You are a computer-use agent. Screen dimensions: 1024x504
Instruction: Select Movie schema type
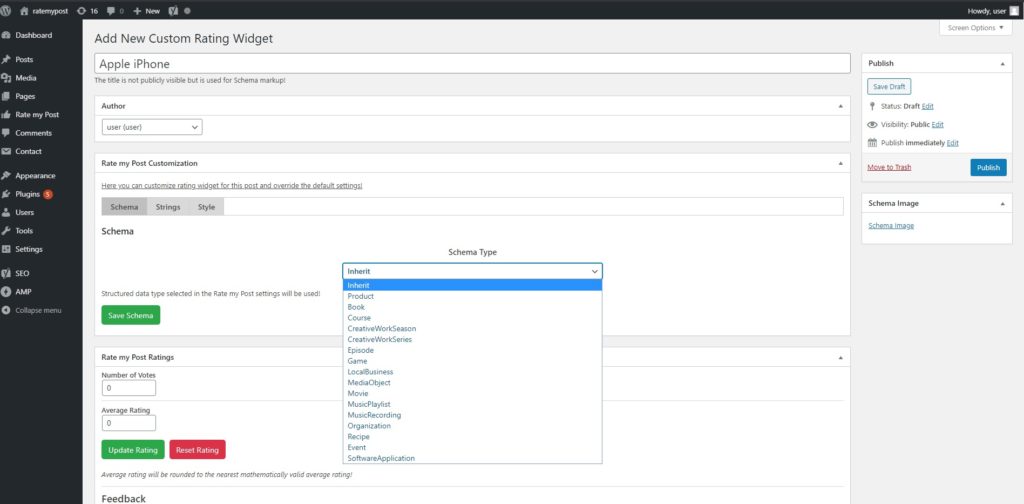(472, 393)
